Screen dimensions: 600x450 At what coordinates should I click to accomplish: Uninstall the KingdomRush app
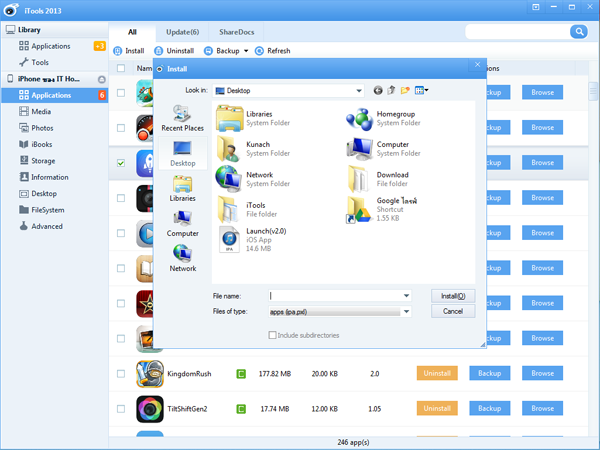(437, 373)
